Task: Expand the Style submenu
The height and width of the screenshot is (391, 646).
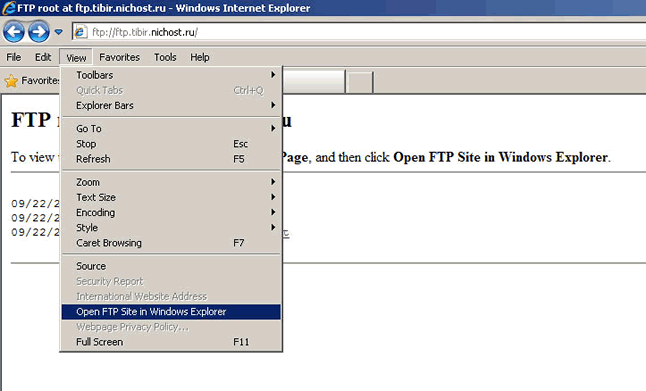Action: pyautogui.click(x=171, y=228)
